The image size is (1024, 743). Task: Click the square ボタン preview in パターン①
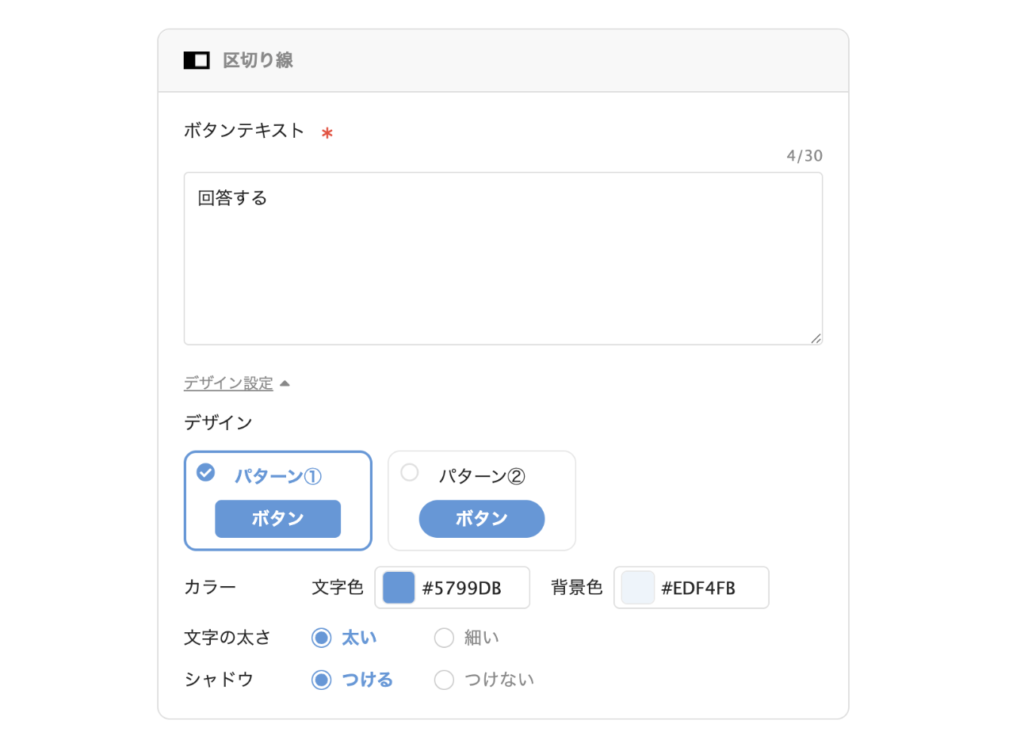pyautogui.click(x=278, y=518)
